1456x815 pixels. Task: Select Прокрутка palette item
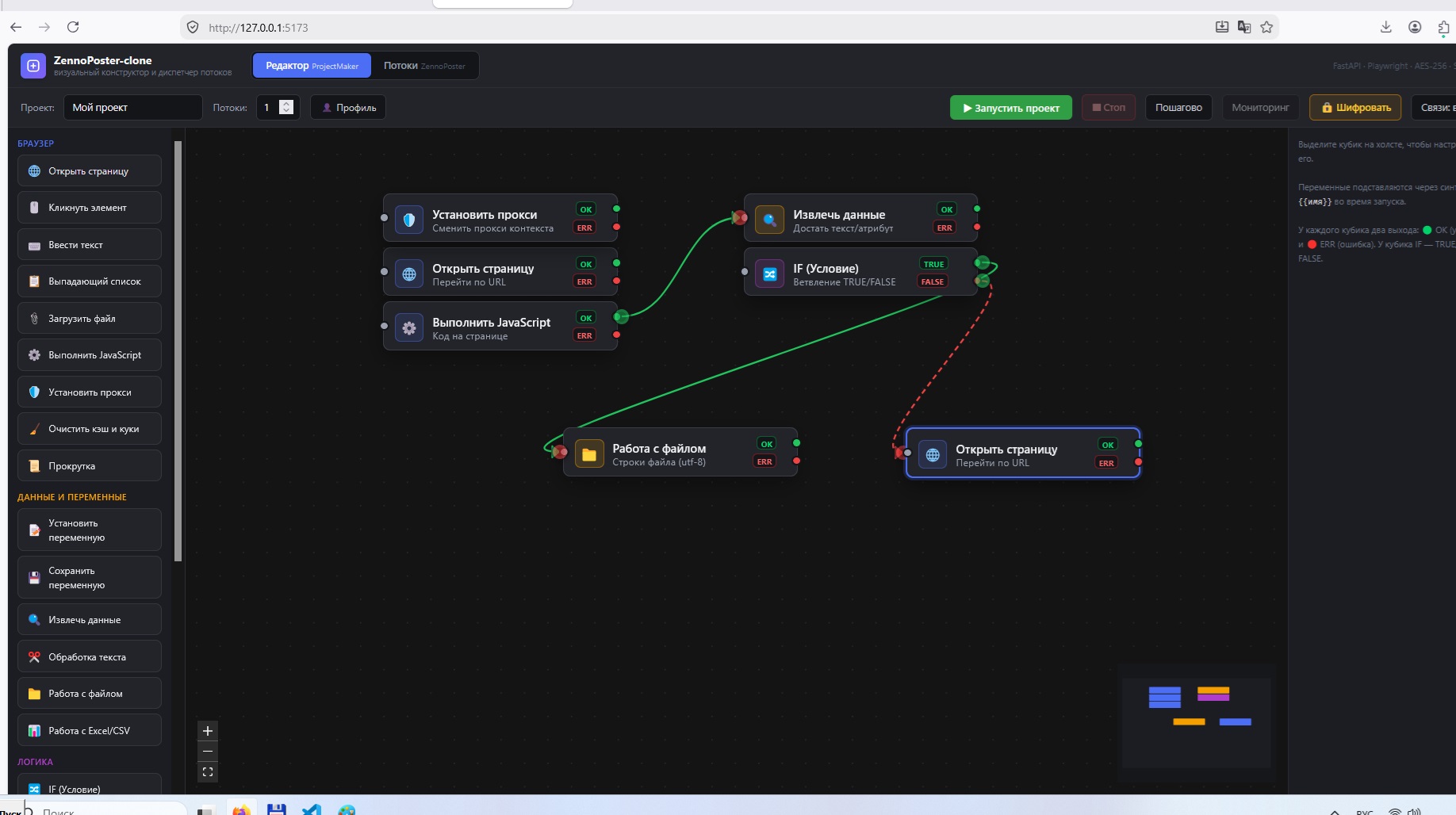(90, 465)
